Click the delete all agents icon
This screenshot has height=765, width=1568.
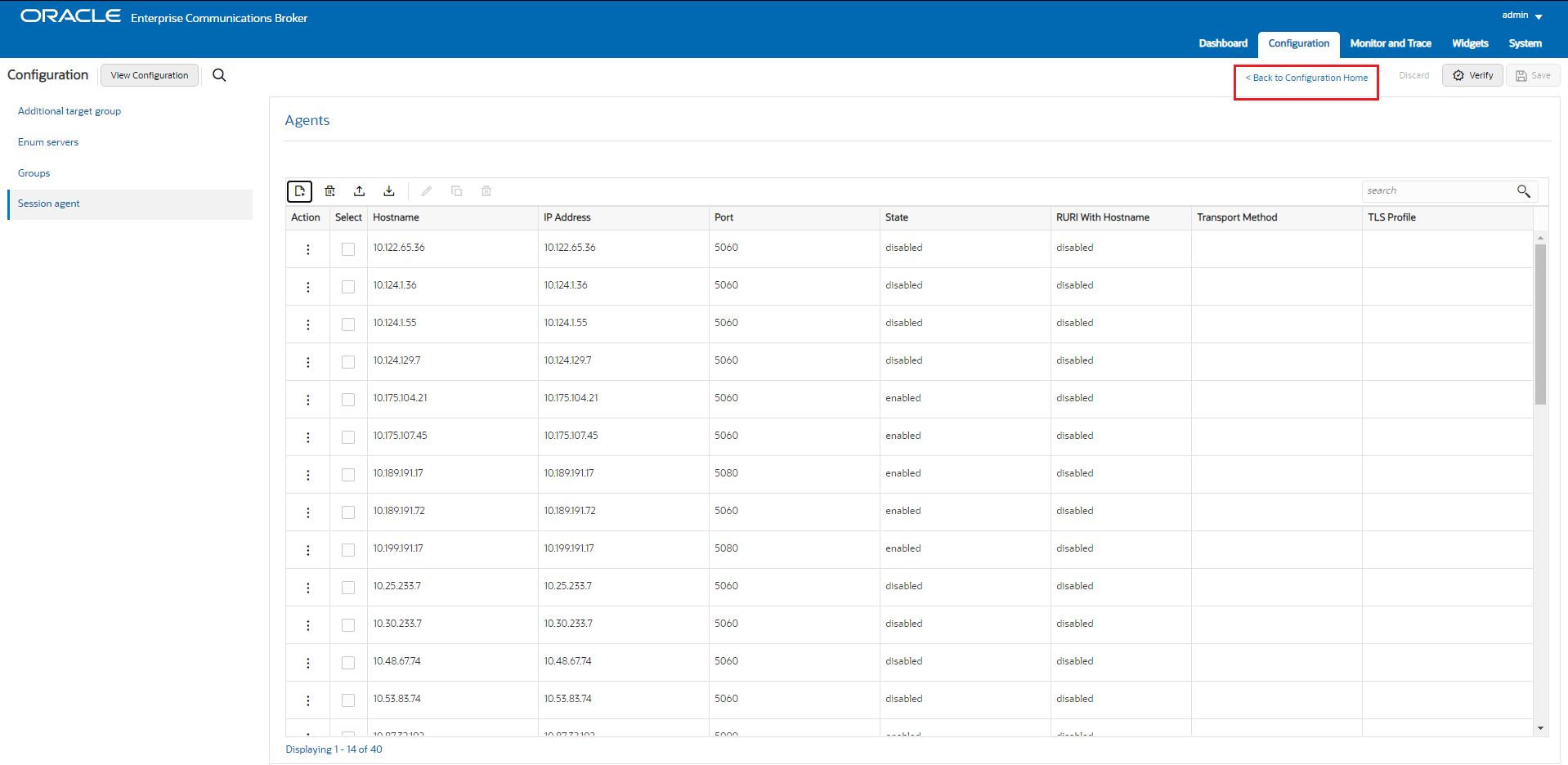click(330, 191)
